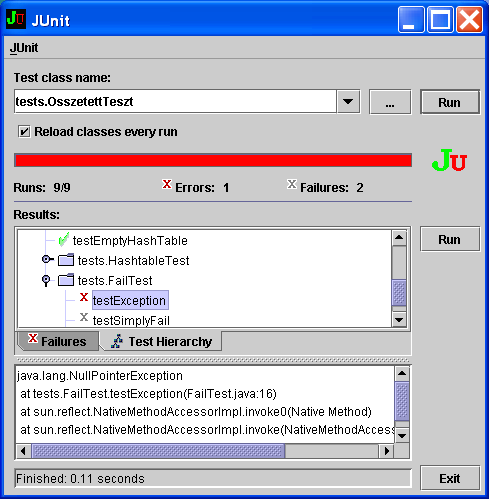This screenshot has height=499, width=489.
Task: Open the JUnit menu
Action: pos(24,48)
